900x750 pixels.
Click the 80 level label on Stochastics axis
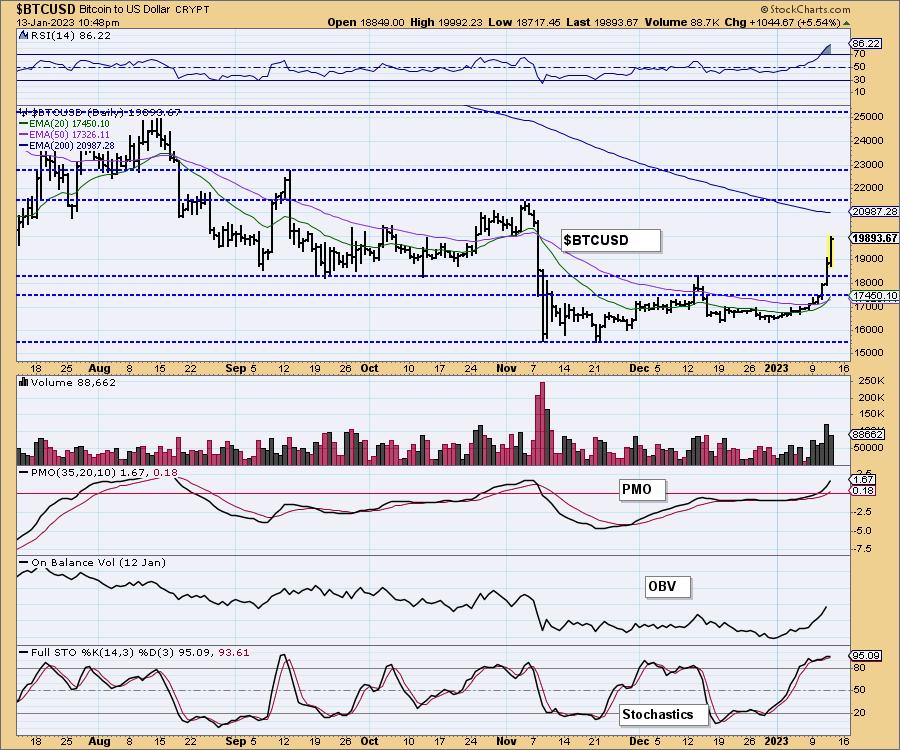tap(859, 668)
